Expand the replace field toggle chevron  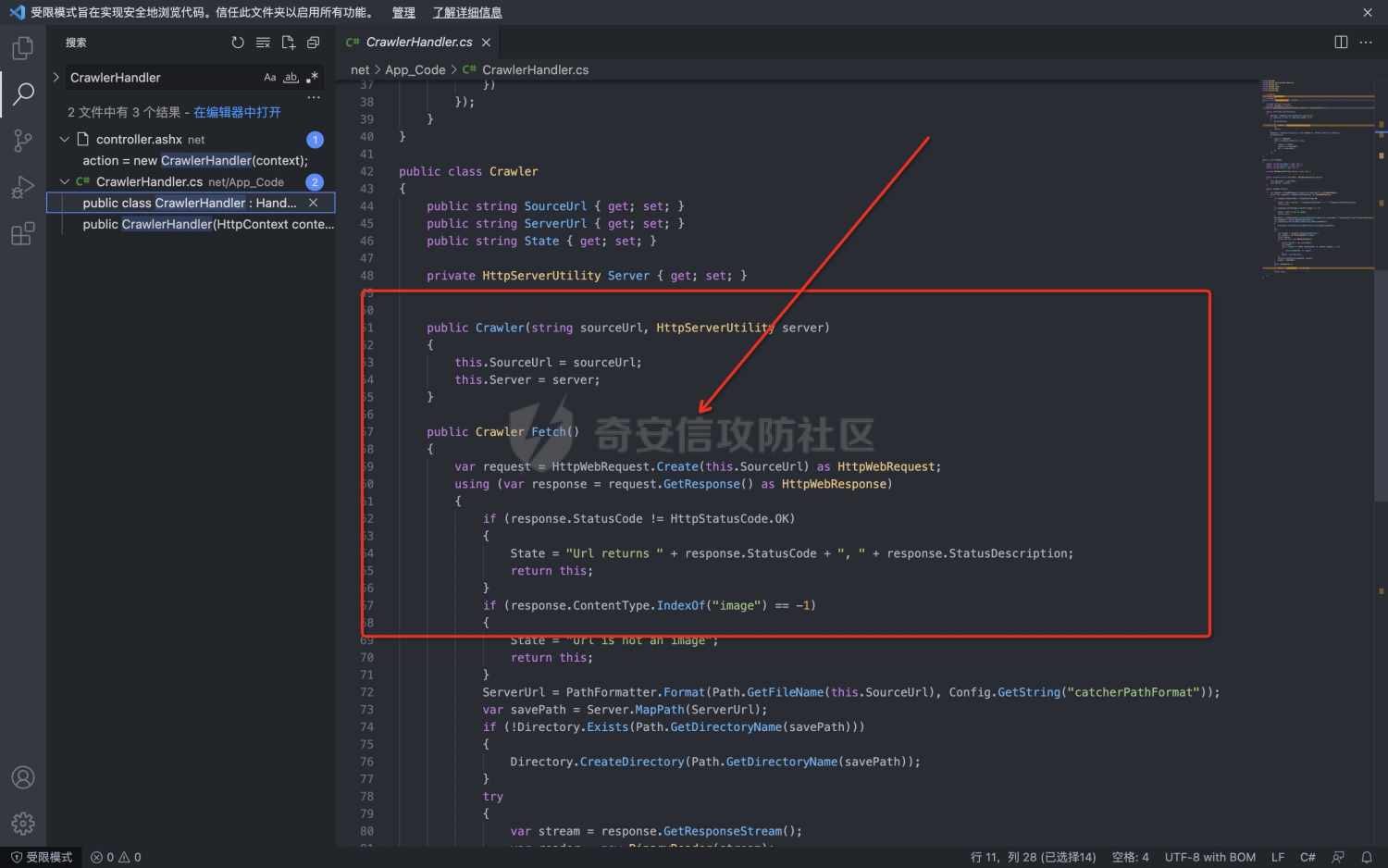tap(56, 78)
